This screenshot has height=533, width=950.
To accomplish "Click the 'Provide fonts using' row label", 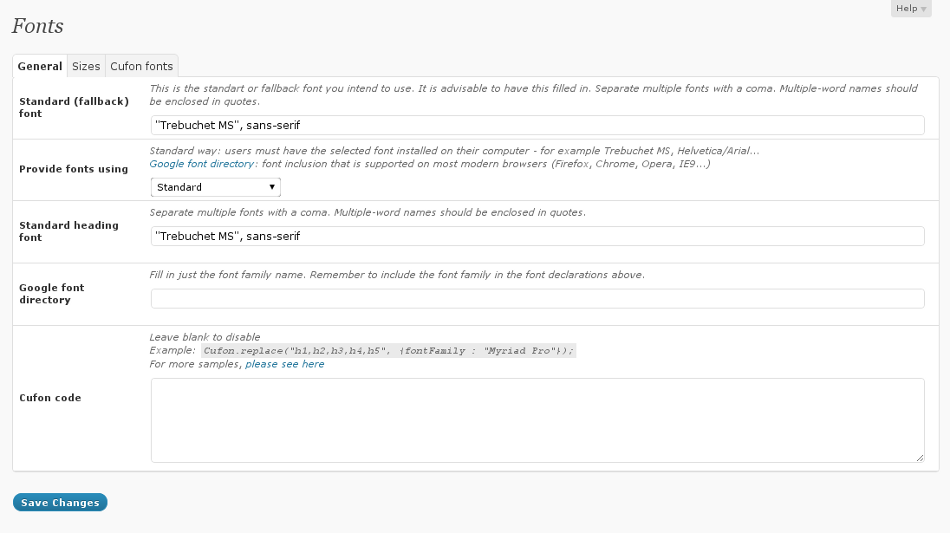I will tap(73, 169).
